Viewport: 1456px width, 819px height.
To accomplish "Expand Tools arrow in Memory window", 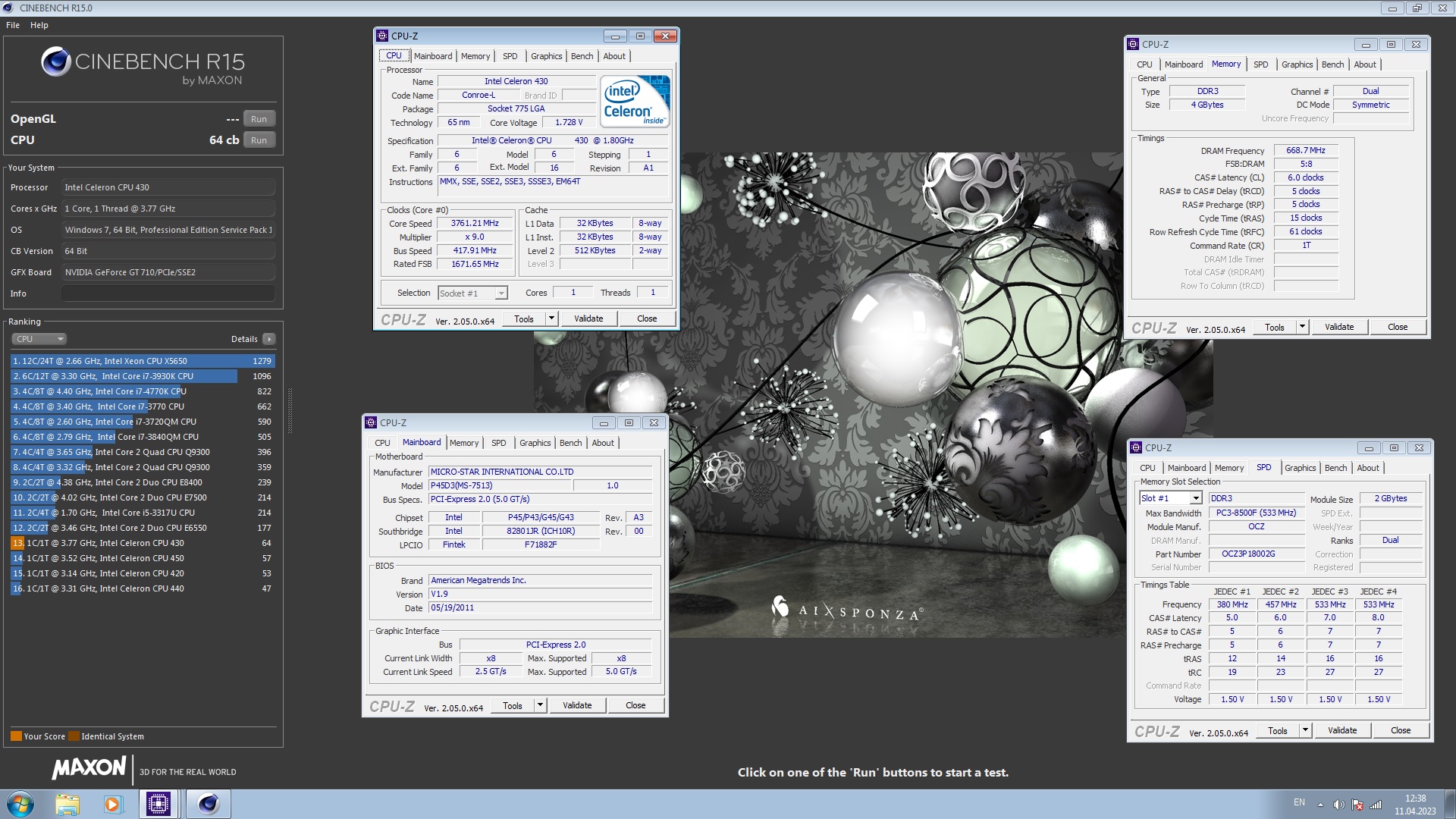I will click(x=1302, y=327).
